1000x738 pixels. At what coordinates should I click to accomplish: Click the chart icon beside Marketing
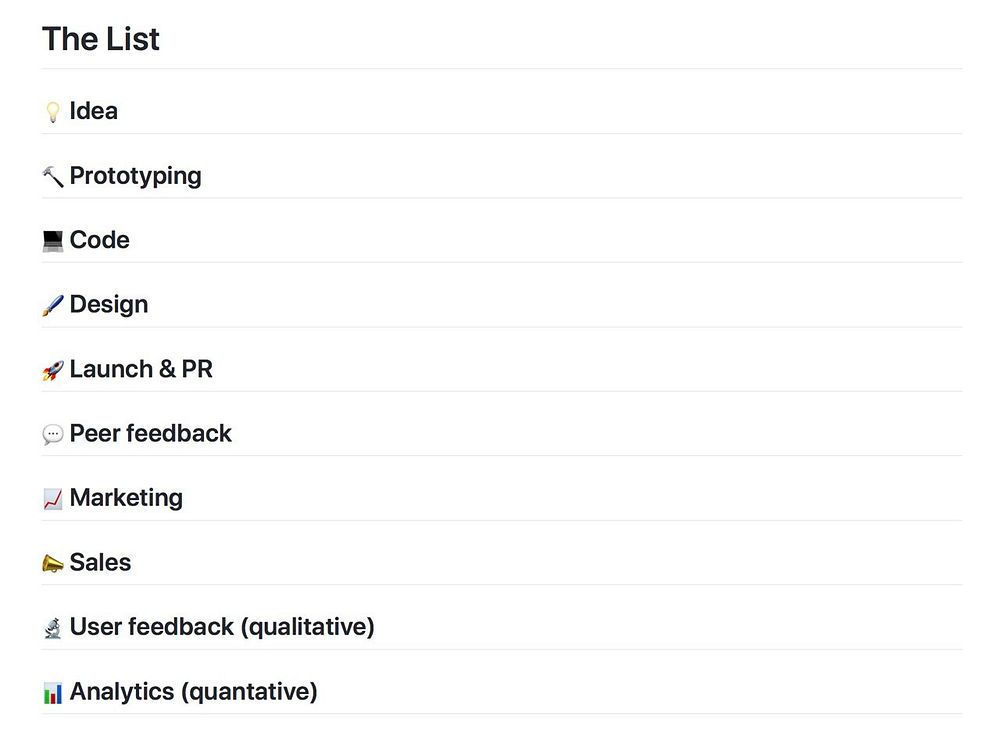click(53, 499)
